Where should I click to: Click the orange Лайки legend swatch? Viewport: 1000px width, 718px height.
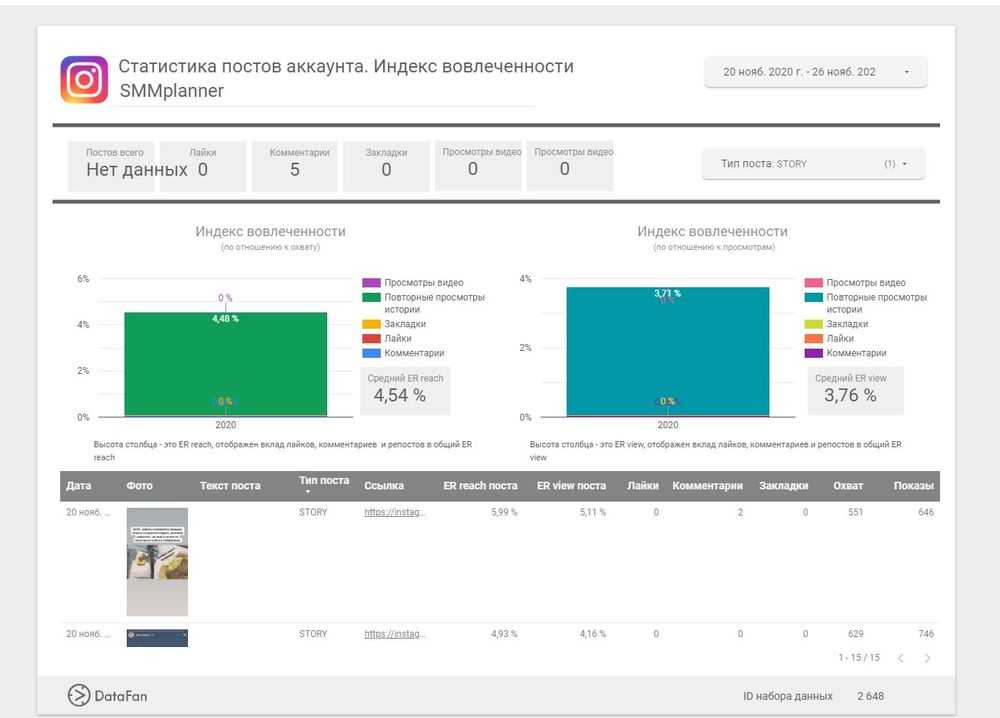click(x=814, y=339)
